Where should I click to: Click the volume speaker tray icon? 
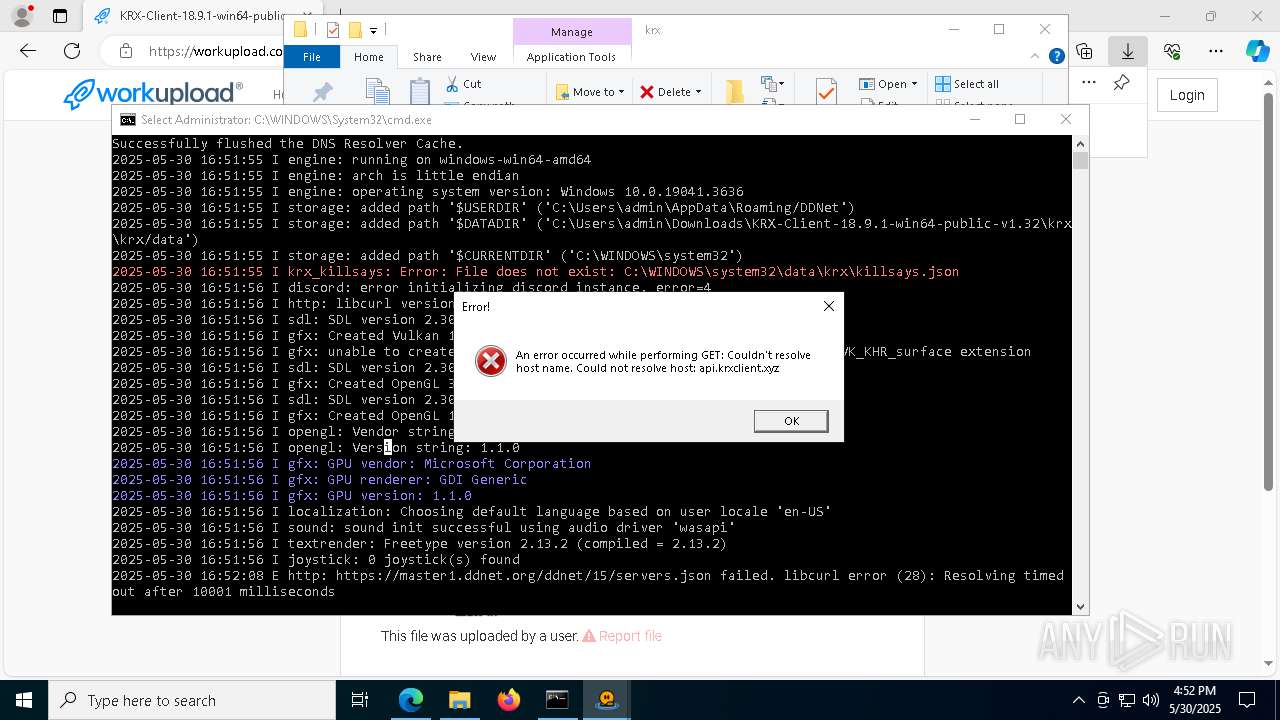coord(1151,700)
